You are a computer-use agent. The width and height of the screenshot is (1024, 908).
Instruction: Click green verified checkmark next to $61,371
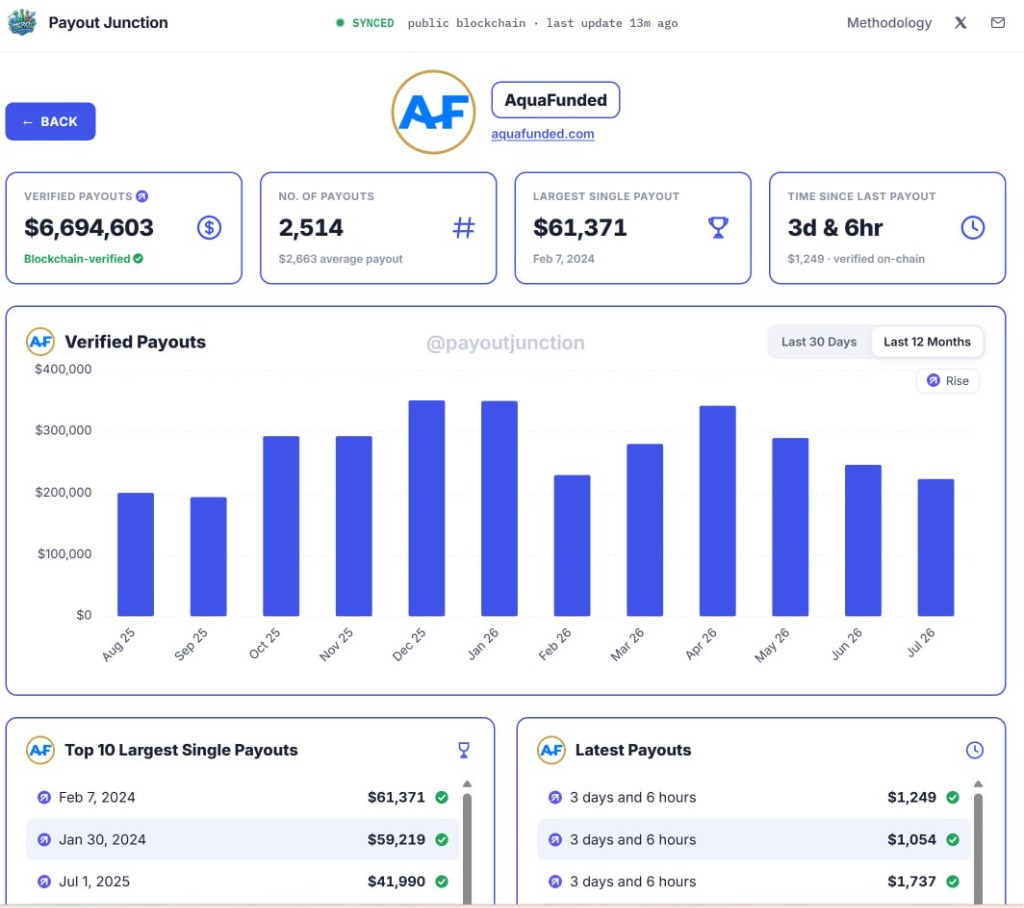[x=441, y=798]
